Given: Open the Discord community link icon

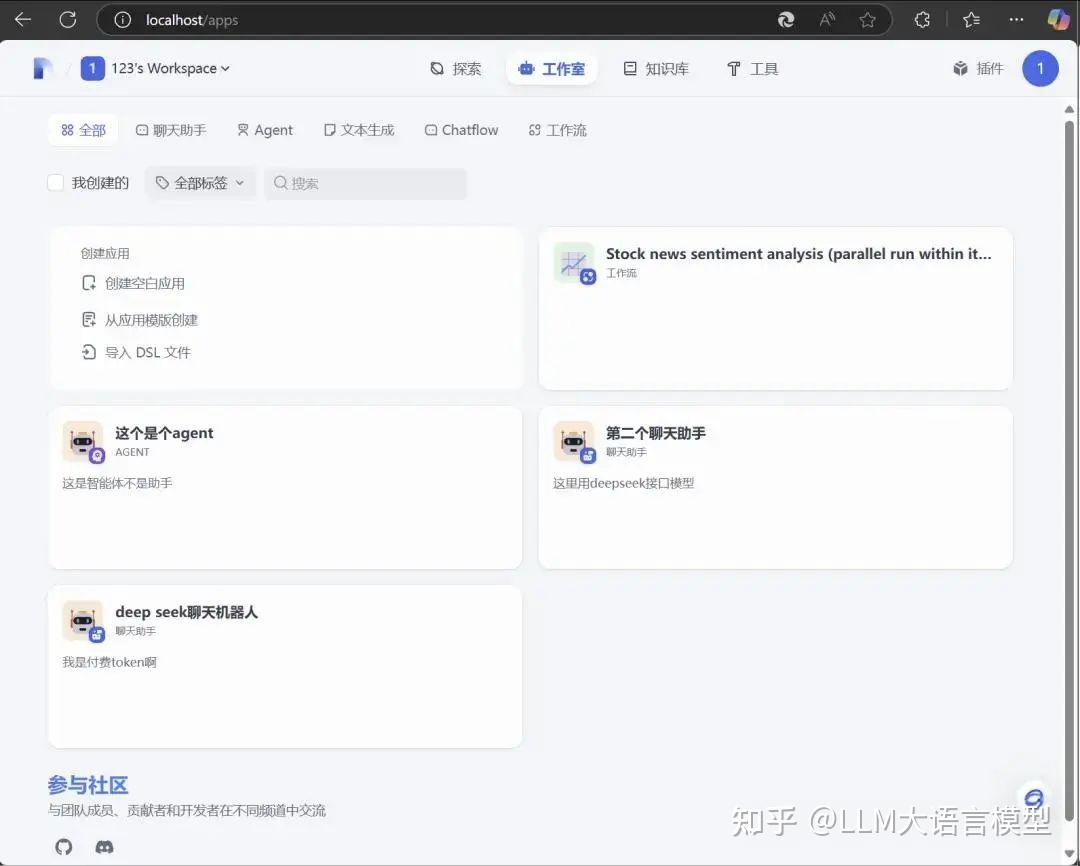Looking at the screenshot, I should [104, 847].
